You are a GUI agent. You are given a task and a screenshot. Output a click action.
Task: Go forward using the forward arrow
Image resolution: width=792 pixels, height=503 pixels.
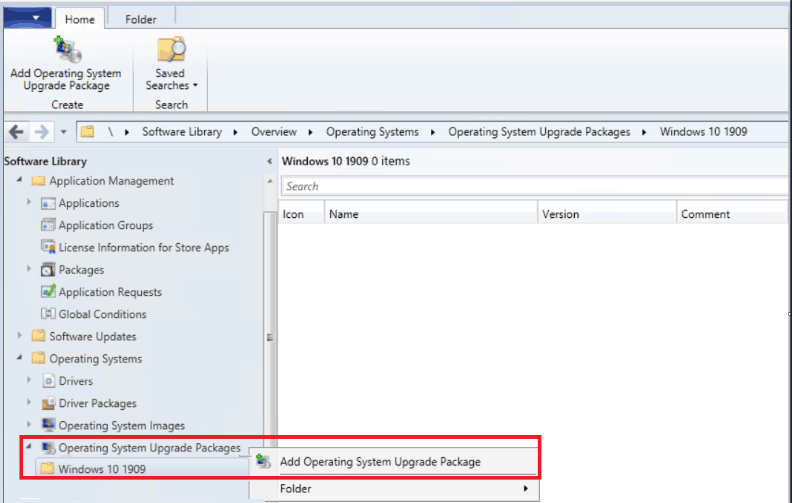point(41,132)
